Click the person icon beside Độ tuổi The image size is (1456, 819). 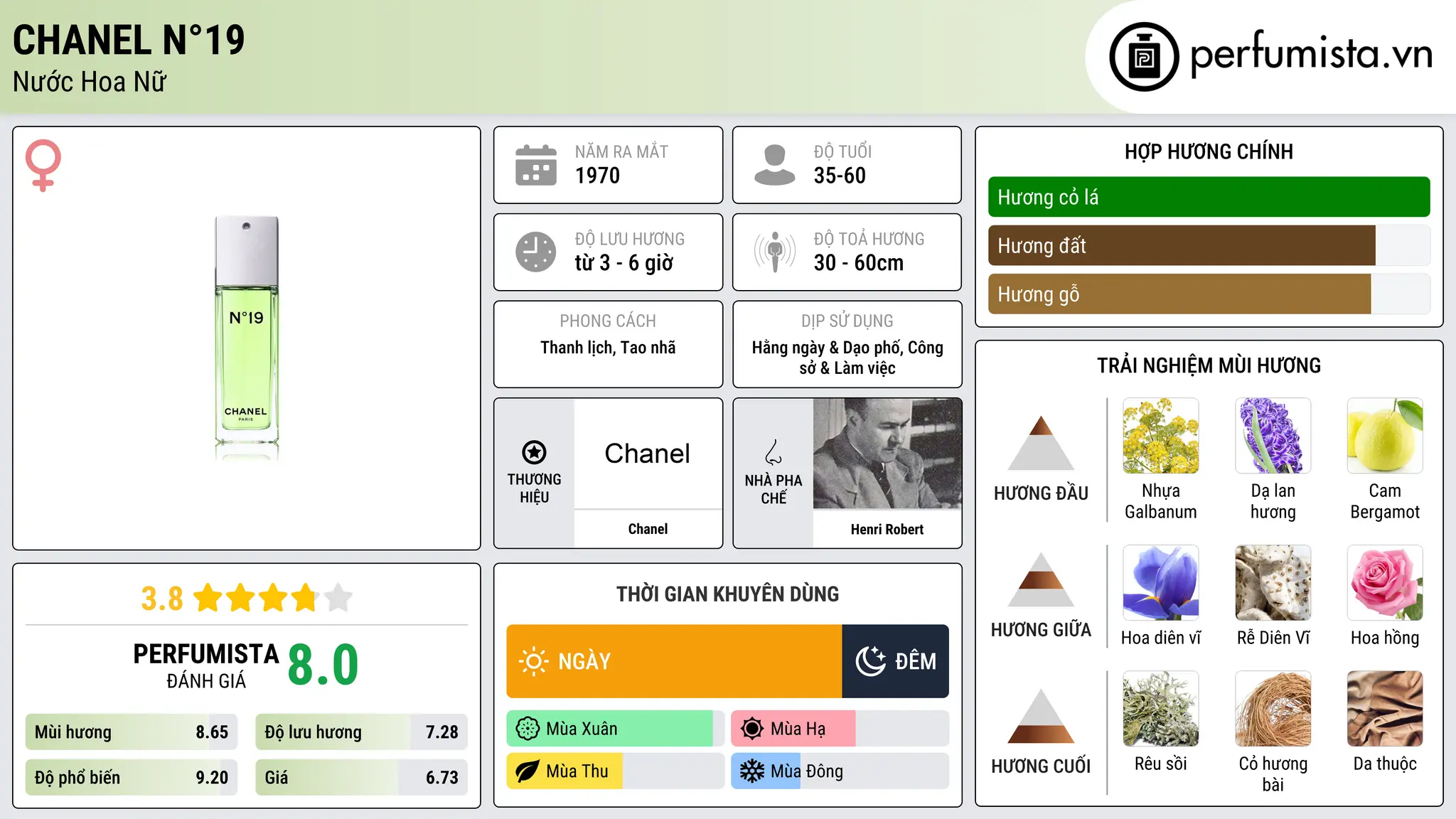[774, 165]
